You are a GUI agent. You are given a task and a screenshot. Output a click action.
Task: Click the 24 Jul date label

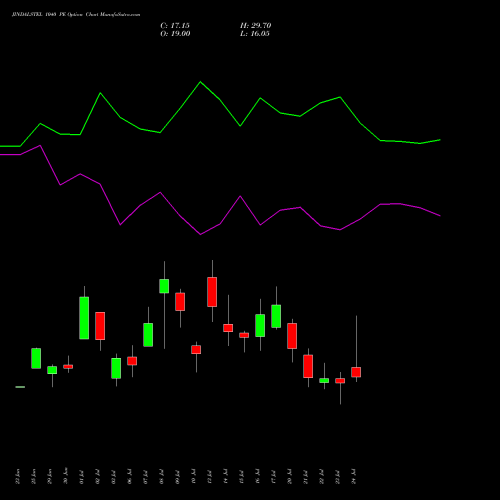point(353,476)
